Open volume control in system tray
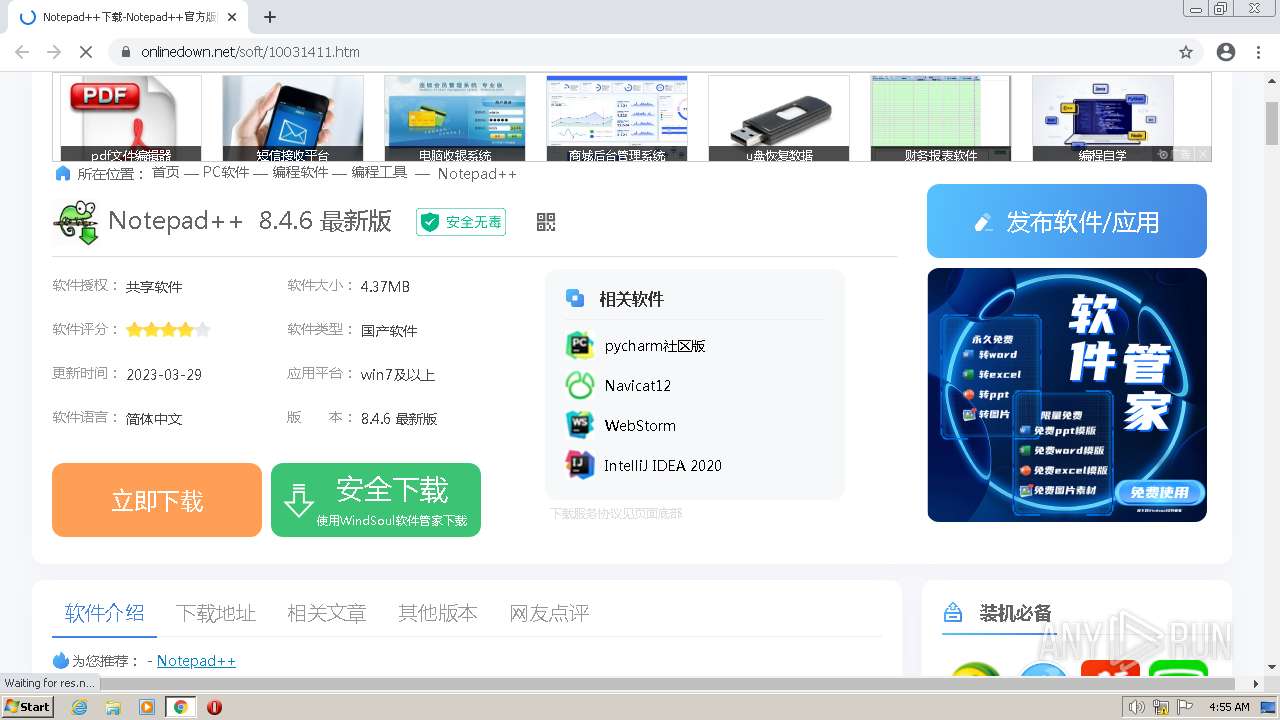The image size is (1280, 720). pyautogui.click(x=1137, y=707)
